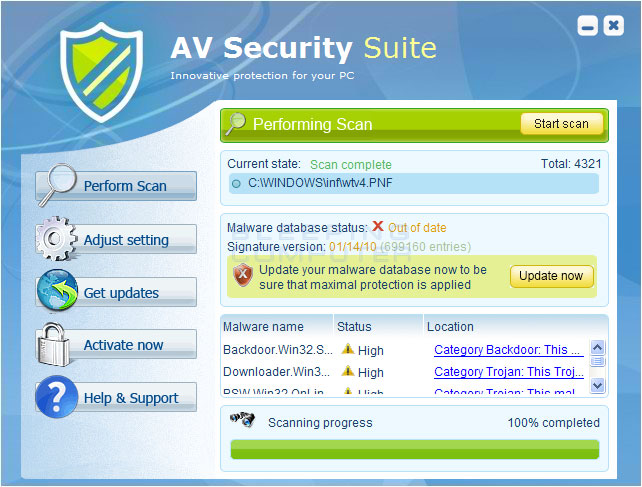642x487 pixels.
Task: Select the Downloader.Win3 malware row
Action: (x=405, y=372)
